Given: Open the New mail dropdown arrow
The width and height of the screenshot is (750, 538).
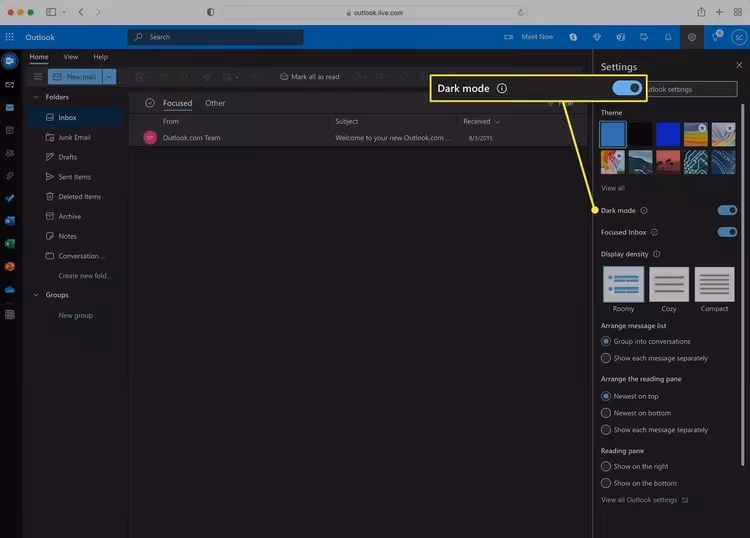Looking at the screenshot, I should click(x=109, y=77).
